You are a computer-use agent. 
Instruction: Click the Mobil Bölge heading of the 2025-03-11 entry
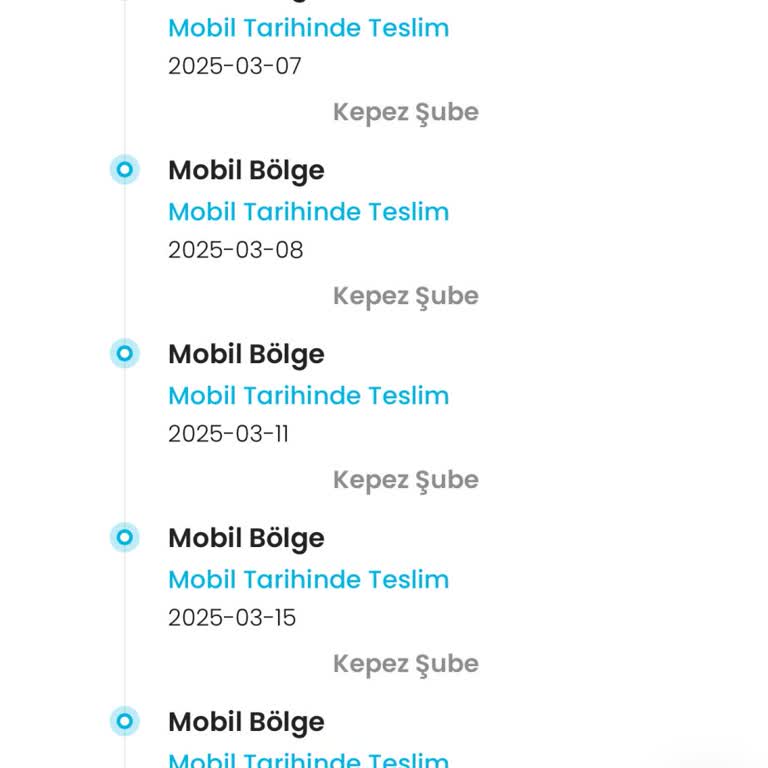coord(246,354)
